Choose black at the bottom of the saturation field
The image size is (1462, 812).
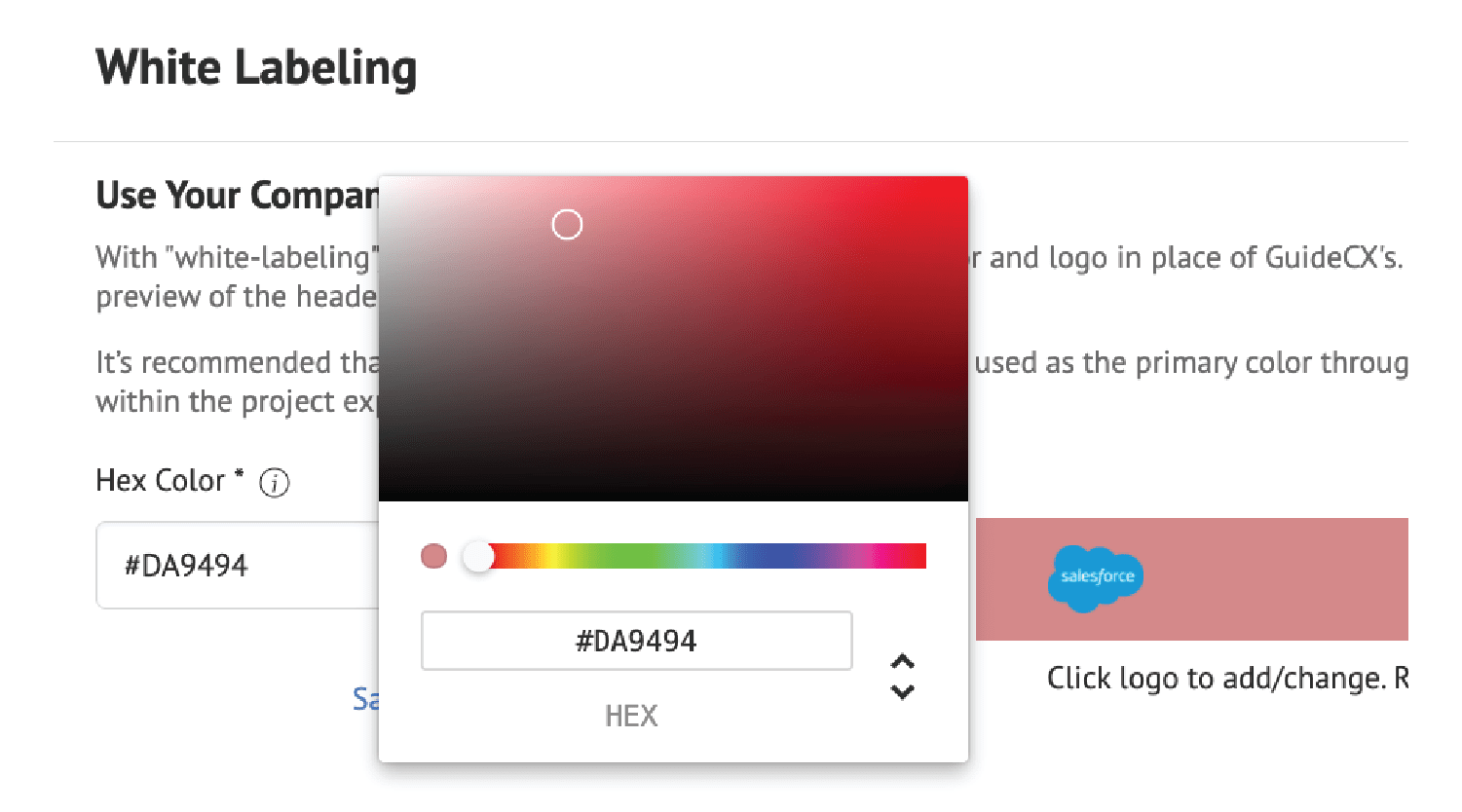coord(673,494)
